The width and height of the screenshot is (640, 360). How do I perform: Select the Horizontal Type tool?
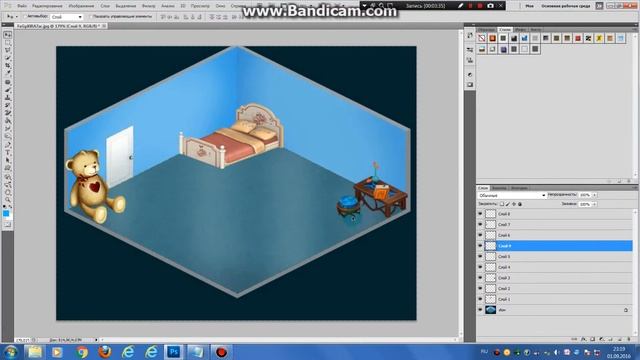(7, 152)
